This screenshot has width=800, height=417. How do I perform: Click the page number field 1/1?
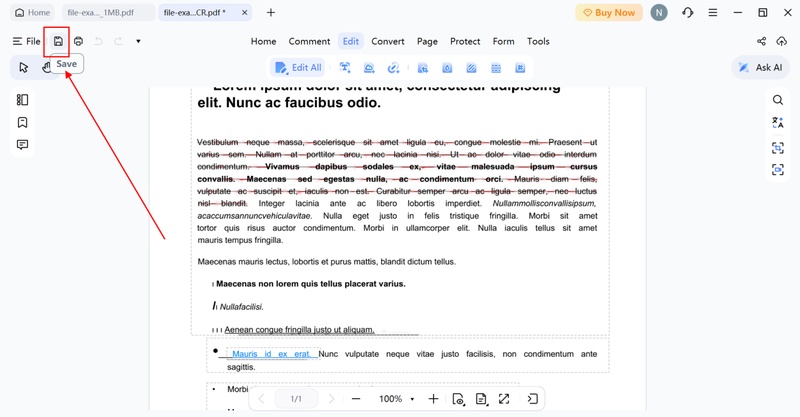tap(296, 399)
